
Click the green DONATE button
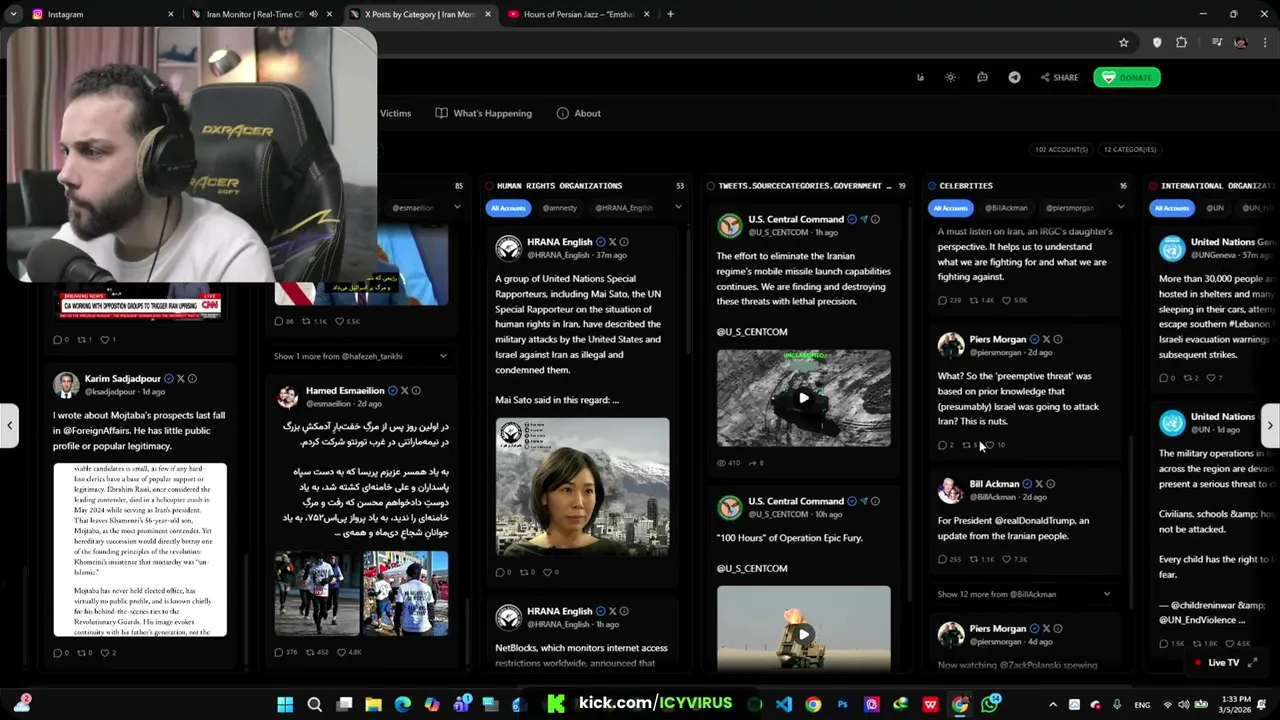(1127, 77)
